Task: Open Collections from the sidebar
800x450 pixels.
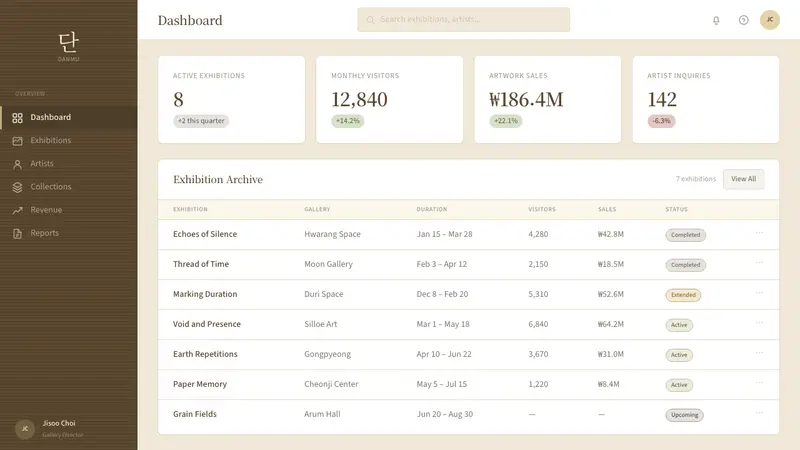Action: point(68,187)
